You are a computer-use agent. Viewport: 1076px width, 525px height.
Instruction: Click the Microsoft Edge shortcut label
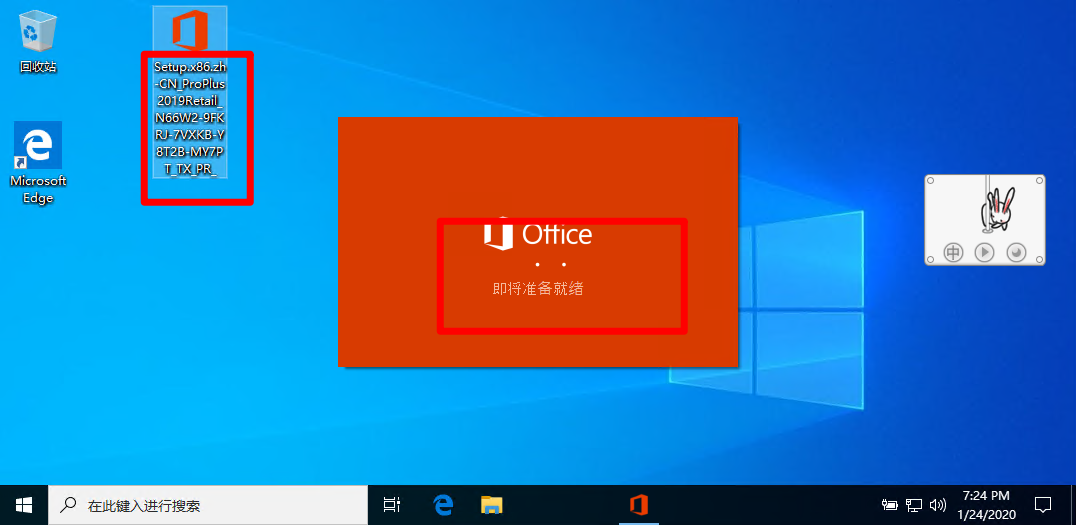[38, 189]
